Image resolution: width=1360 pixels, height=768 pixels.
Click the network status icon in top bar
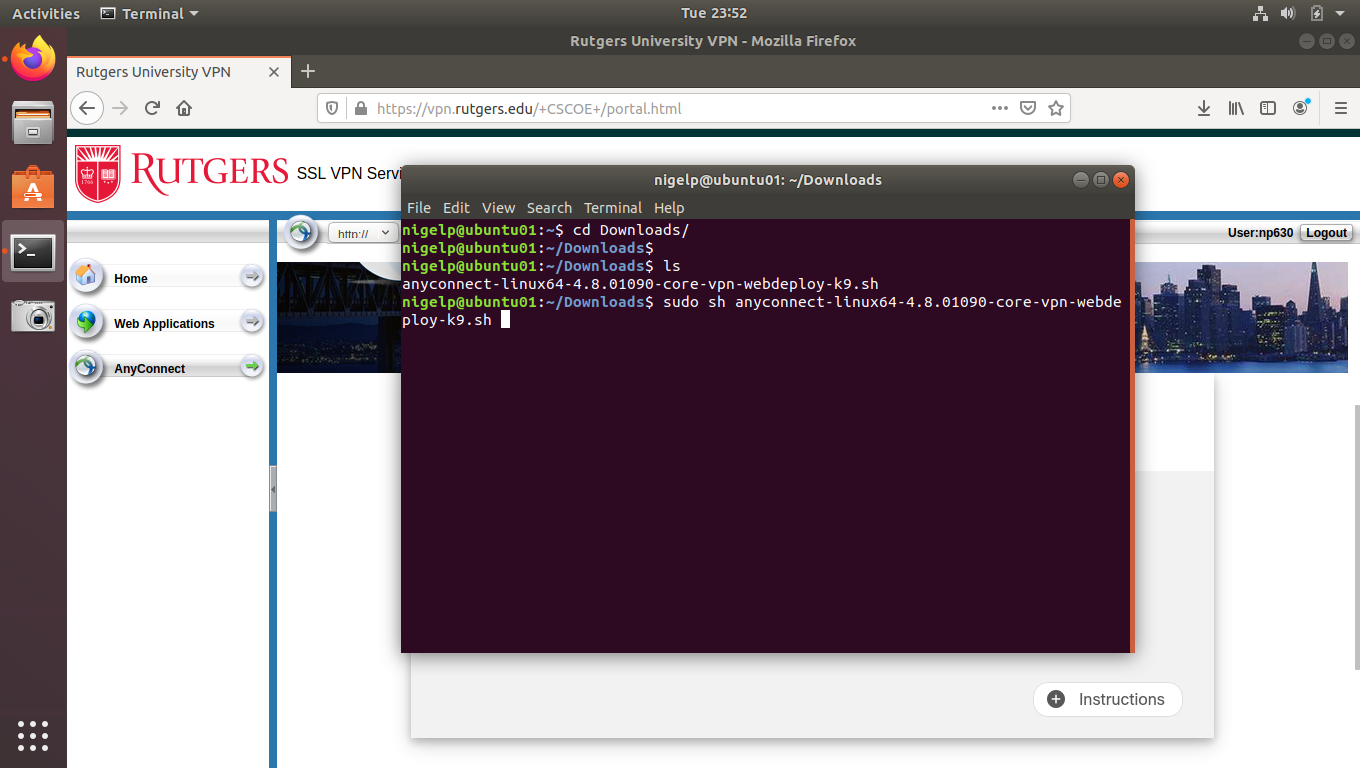click(1260, 13)
